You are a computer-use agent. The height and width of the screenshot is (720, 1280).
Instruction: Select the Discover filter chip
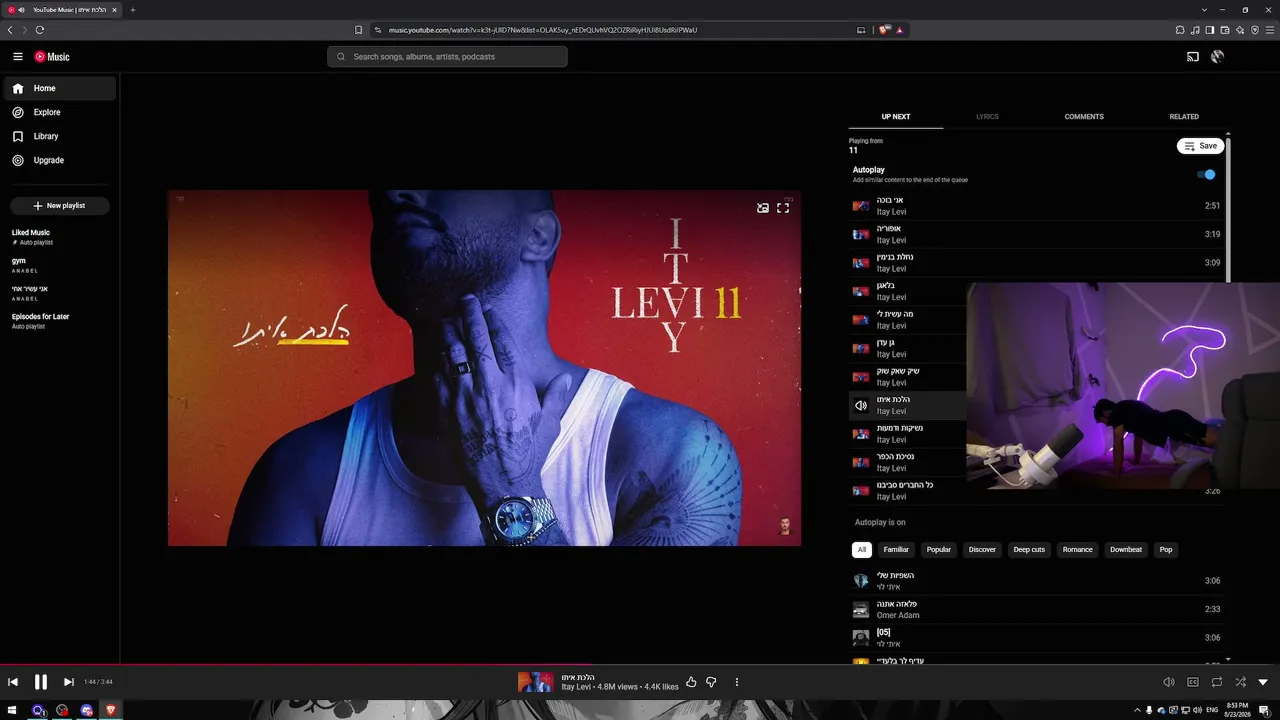click(x=982, y=550)
